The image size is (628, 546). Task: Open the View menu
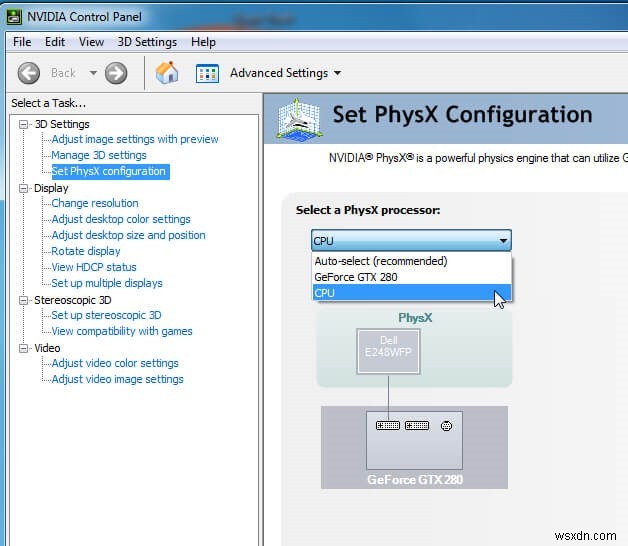tap(91, 42)
